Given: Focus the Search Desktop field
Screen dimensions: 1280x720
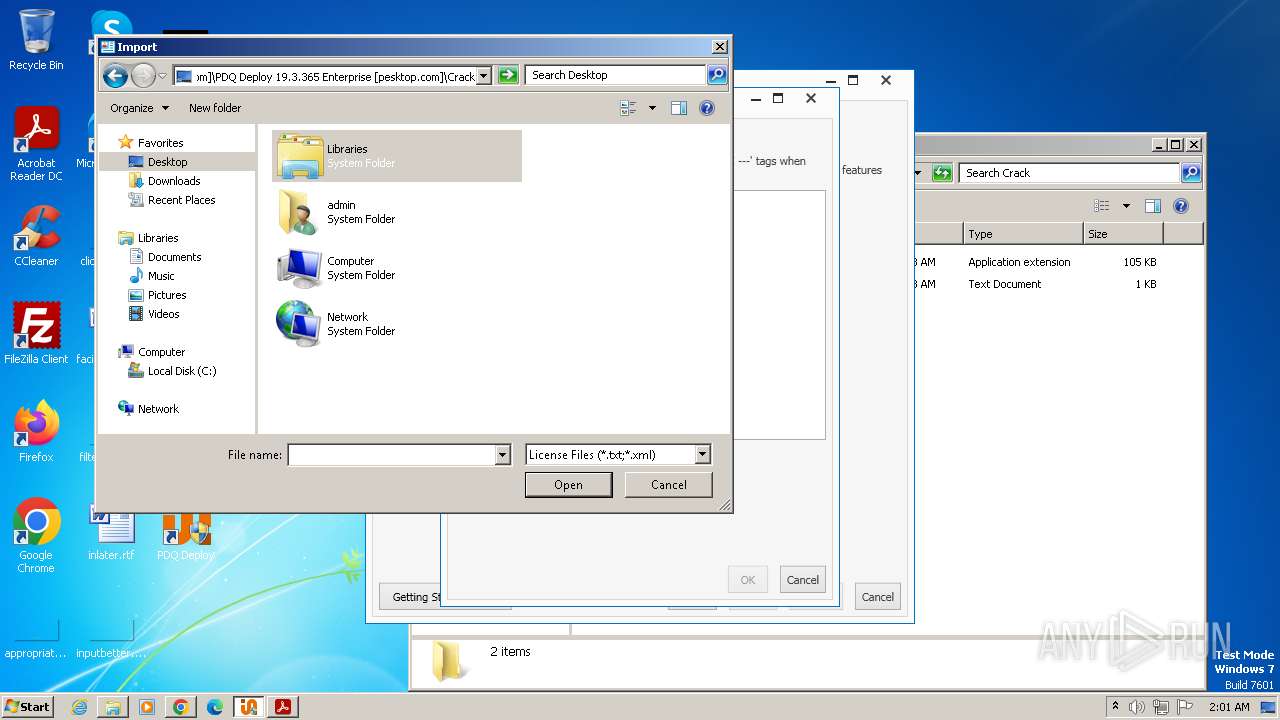Looking at the screenshot, I should pos(615,75).
